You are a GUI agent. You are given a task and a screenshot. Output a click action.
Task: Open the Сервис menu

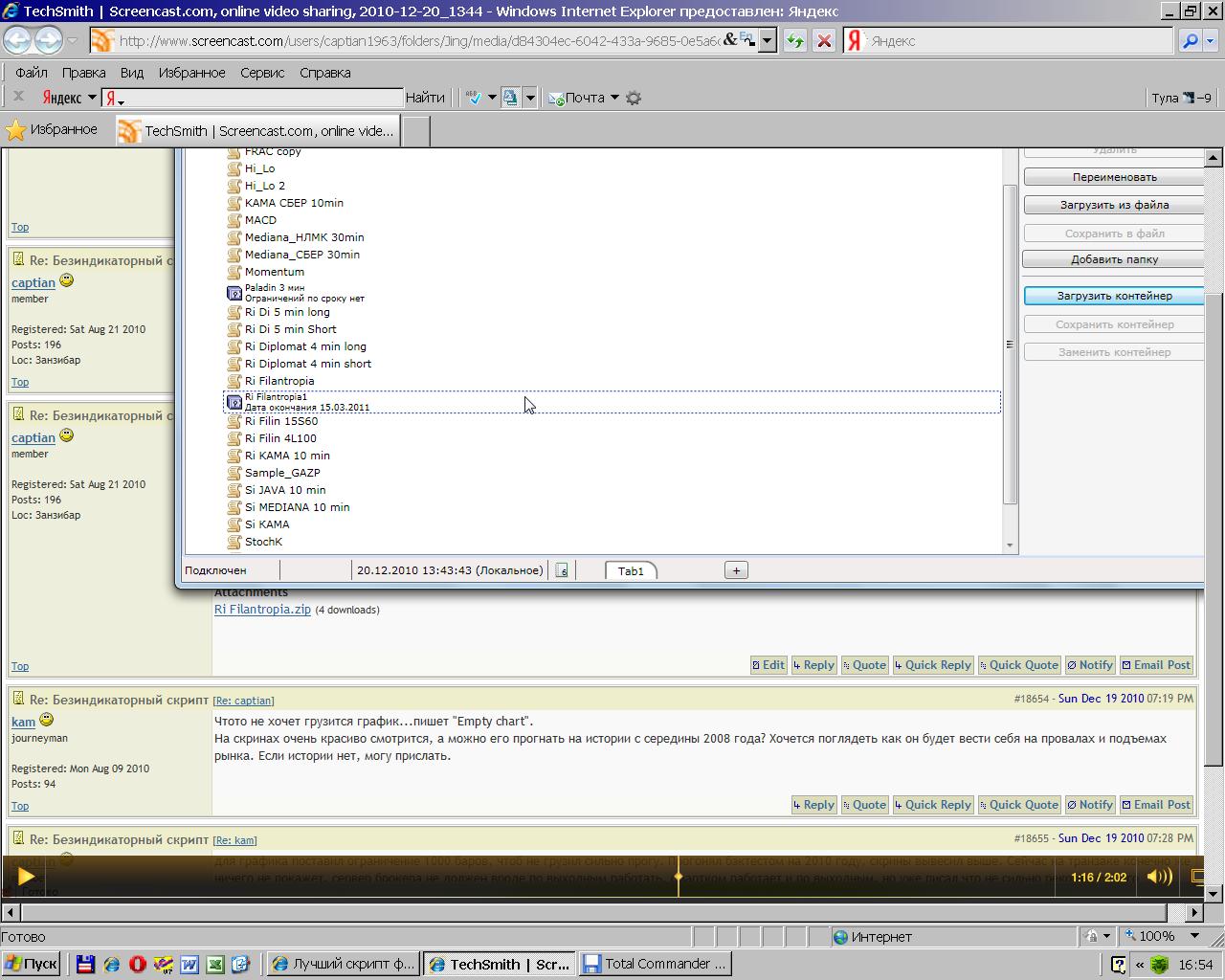tap(261, 73)
